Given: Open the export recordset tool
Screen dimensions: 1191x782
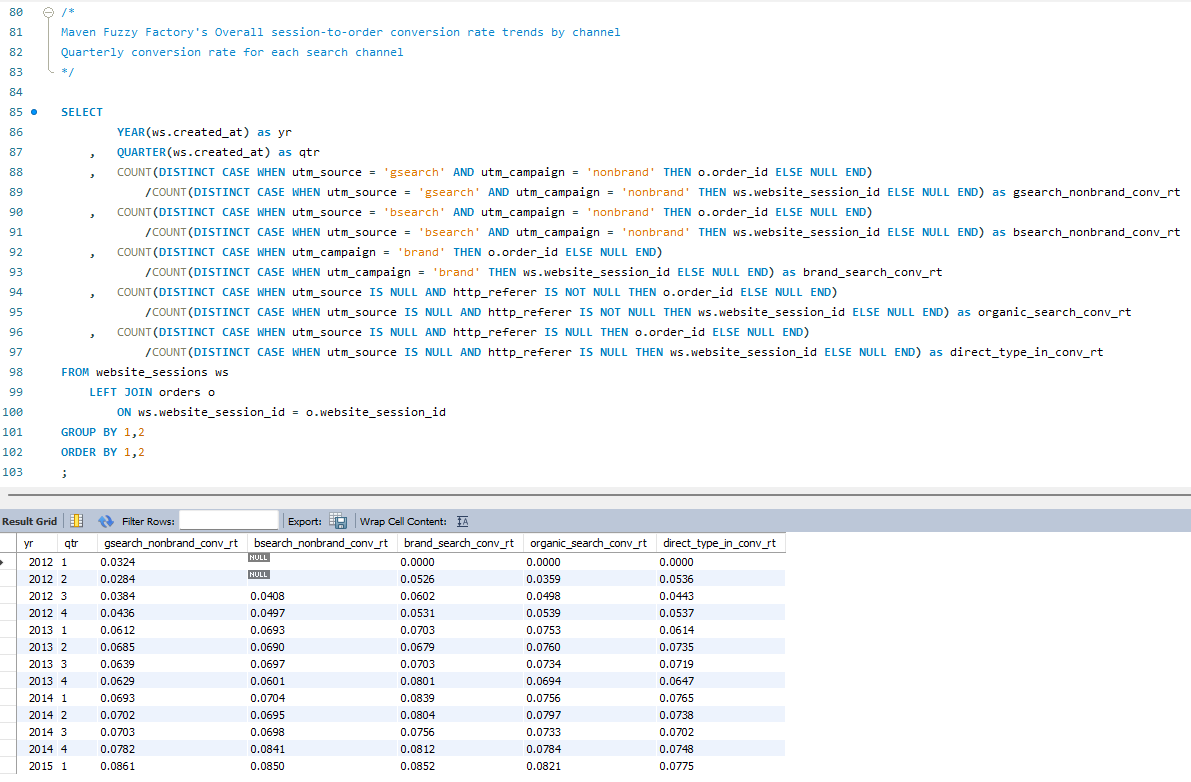Looking at the screenshot, I should click(x=338, y=520).
